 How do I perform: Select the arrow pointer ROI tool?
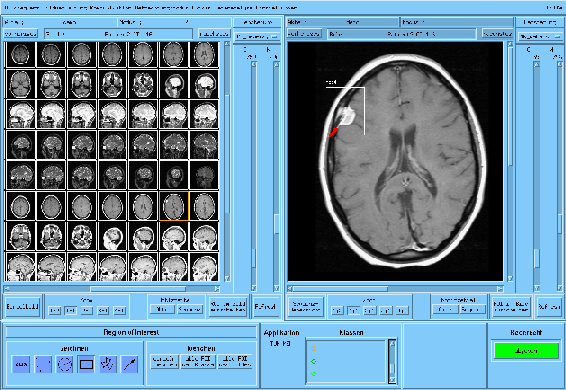[129, 364]
